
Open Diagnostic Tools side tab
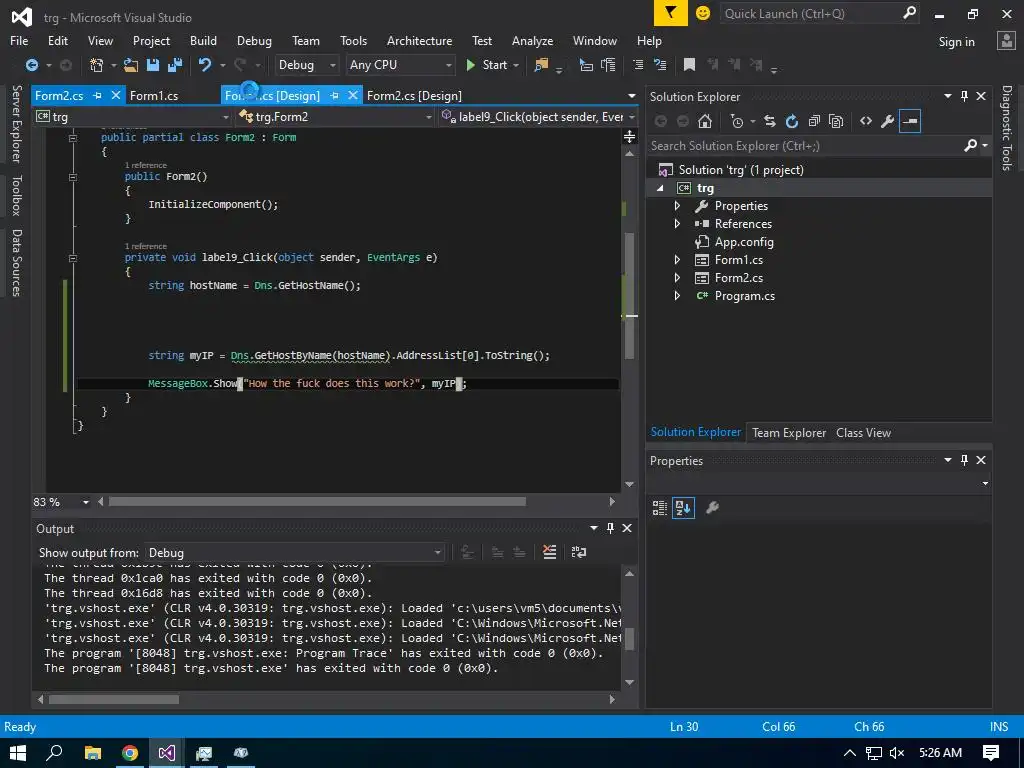coord(1007,128)
